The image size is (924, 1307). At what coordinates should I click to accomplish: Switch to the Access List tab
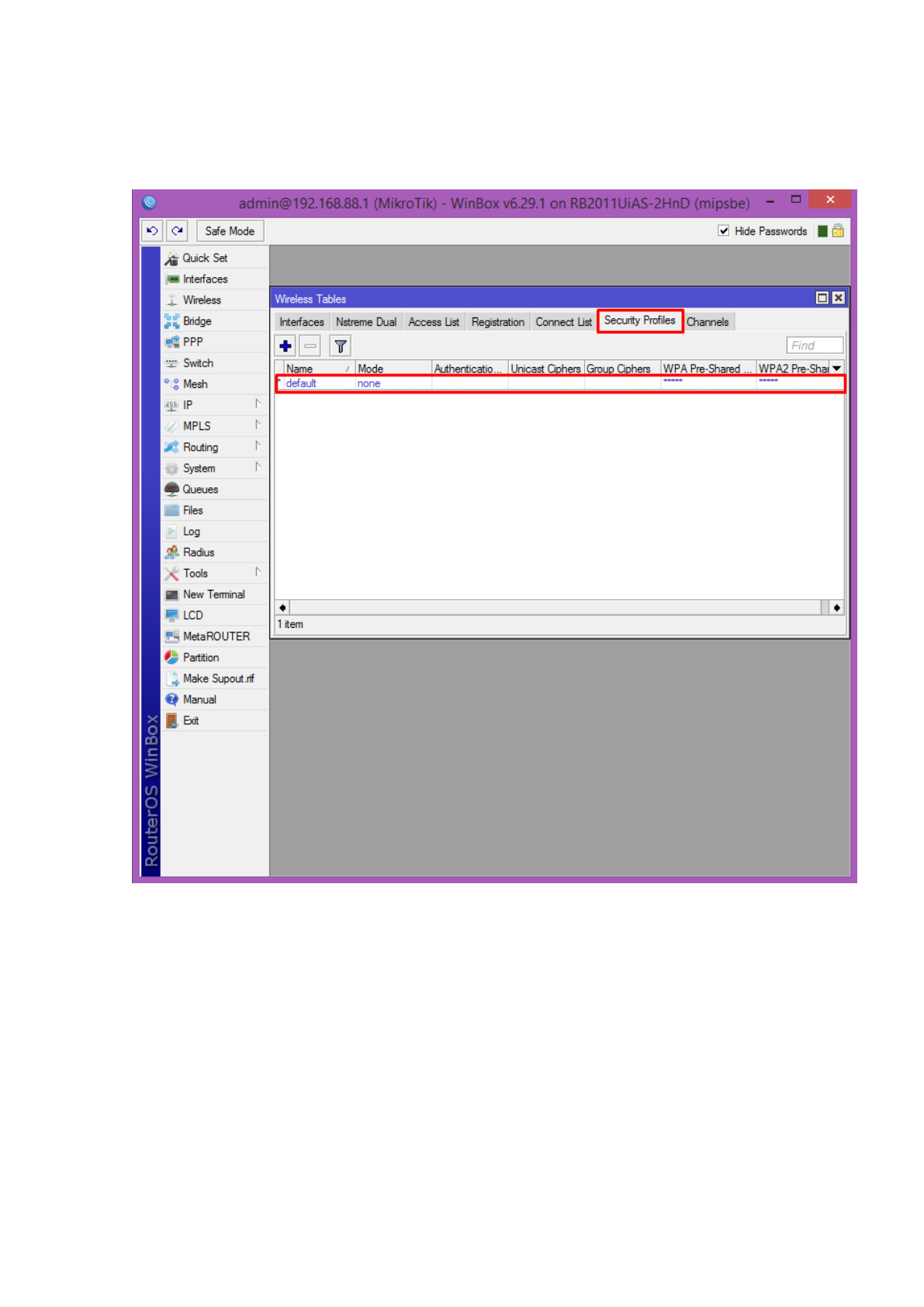pyautogui.click(x=434, y=322)
